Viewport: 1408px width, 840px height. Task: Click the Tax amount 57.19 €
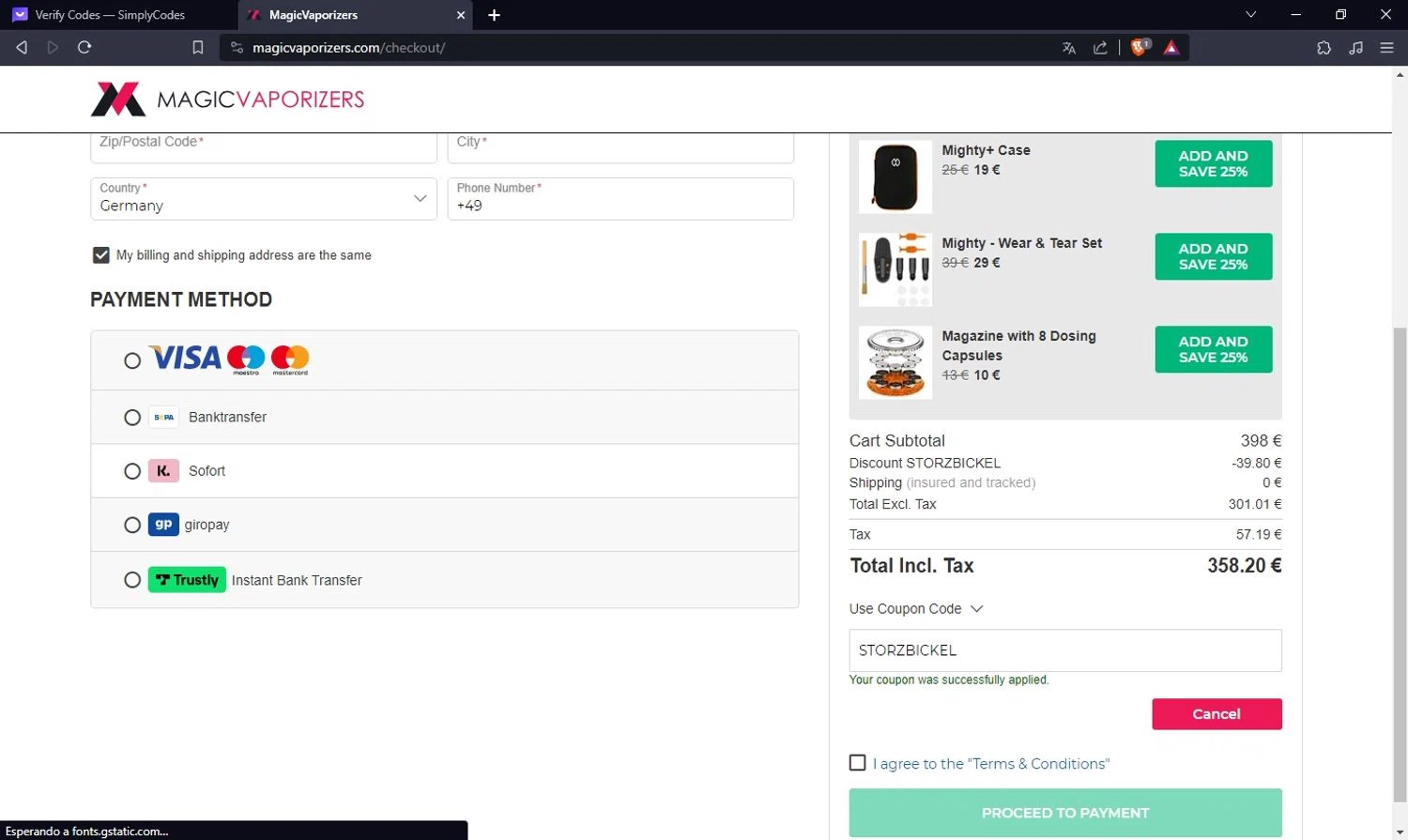click(1259, 535)
